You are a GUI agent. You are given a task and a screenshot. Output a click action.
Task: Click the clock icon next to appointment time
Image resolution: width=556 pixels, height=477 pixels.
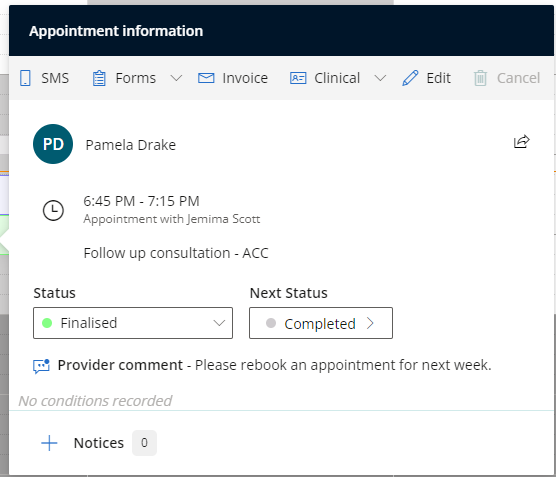coord(53,211)
